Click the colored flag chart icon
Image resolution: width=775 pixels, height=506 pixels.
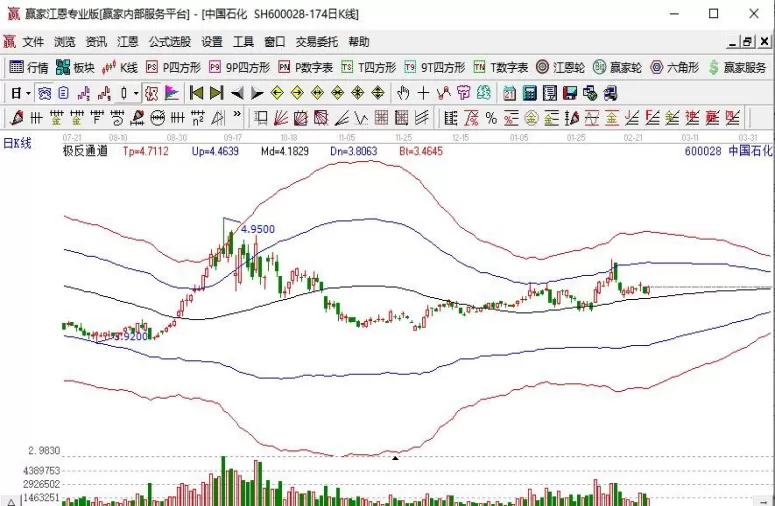pyautogui.click(x=172, y=93)
